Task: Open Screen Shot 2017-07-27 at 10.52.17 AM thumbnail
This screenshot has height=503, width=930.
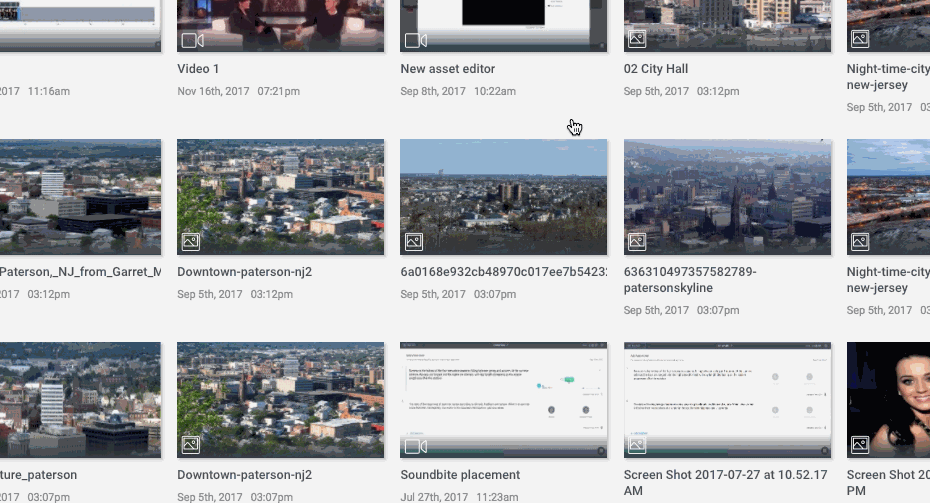Action: [x=727, y=400]
